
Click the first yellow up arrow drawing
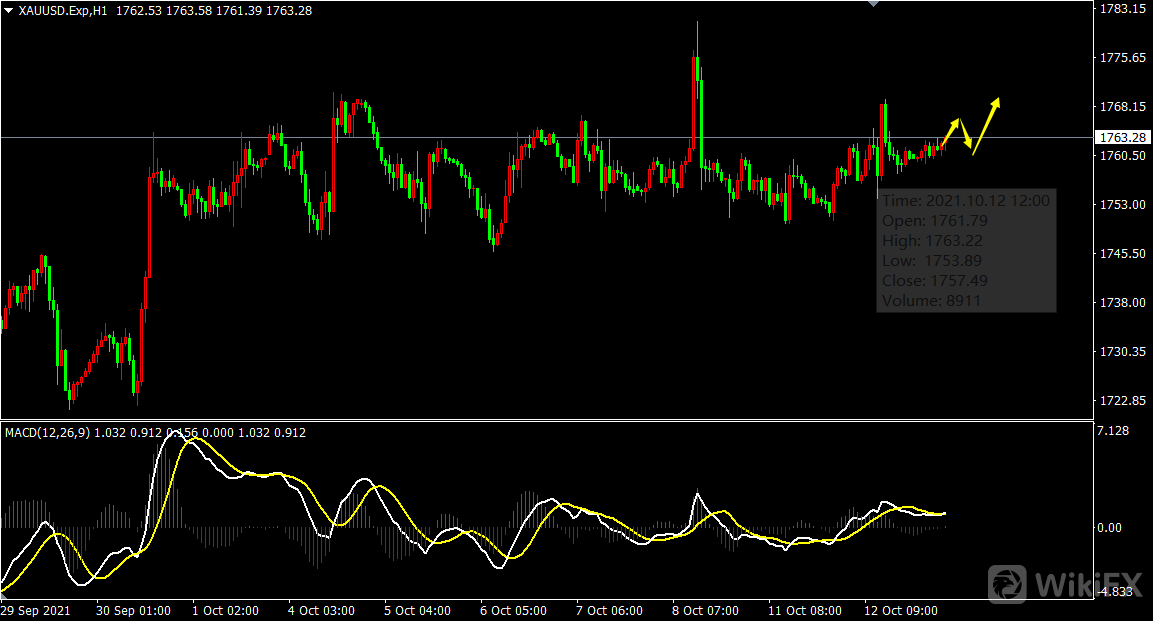(x=951, y=130)
